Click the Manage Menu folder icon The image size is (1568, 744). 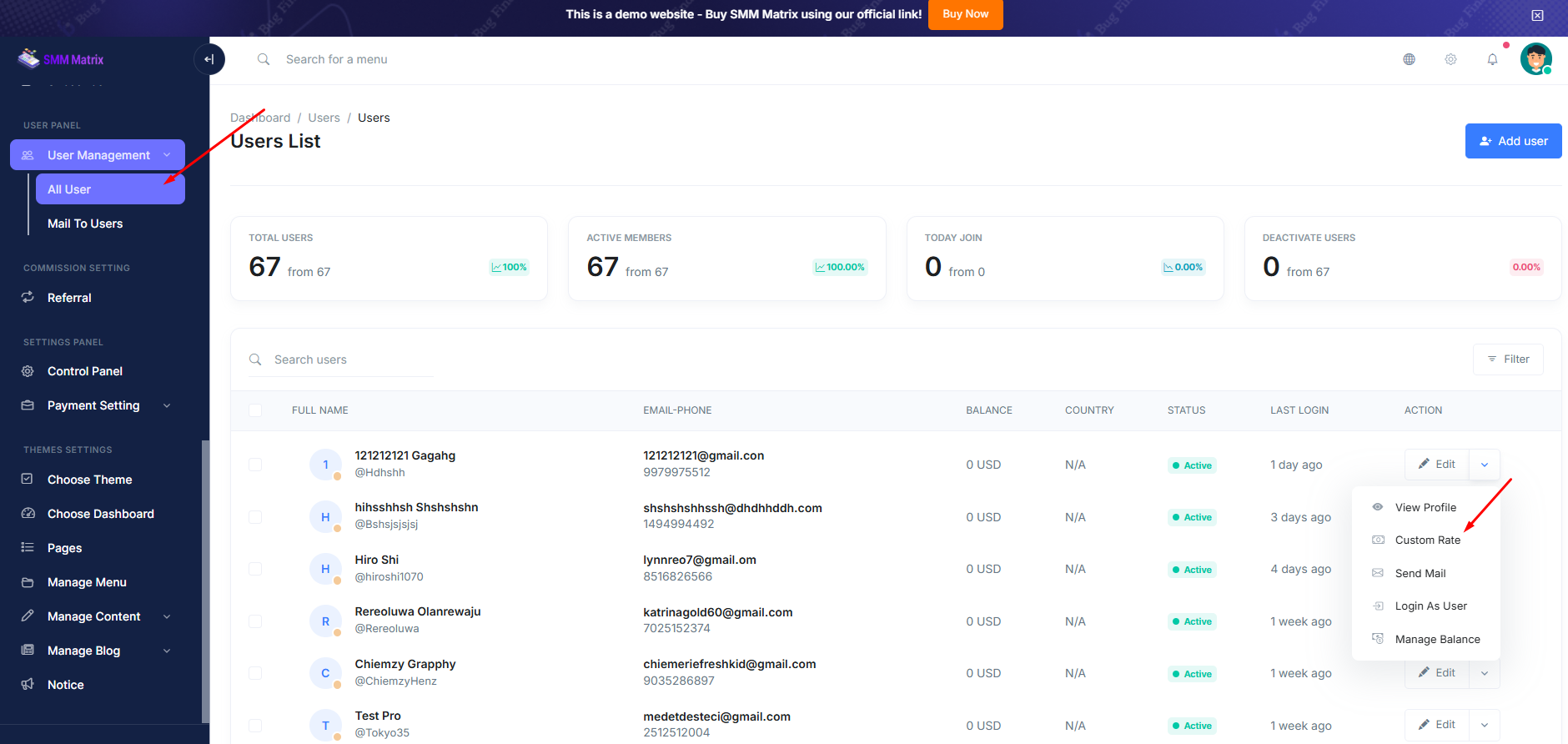tap(28, 582)
